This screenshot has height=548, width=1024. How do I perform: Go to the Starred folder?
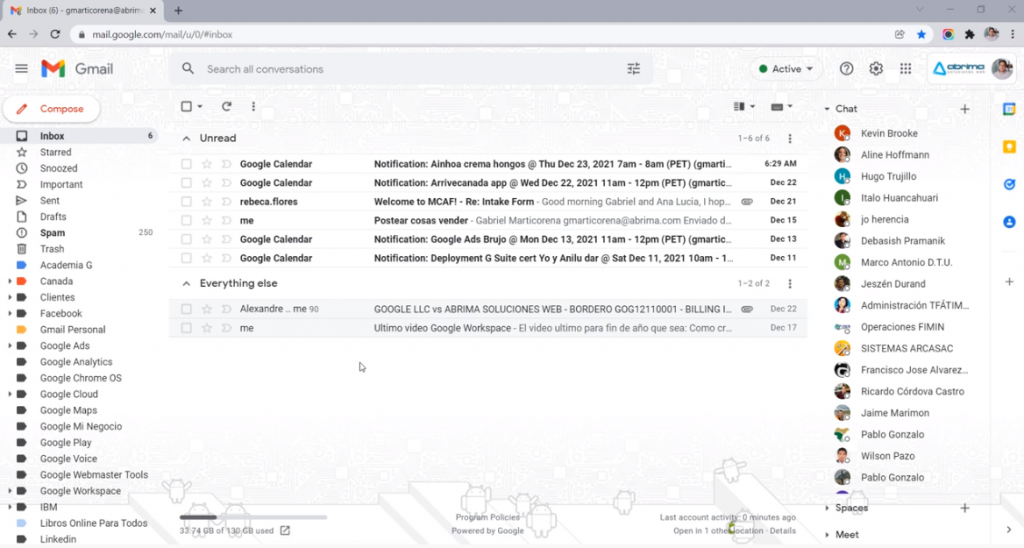click(55, 152)
